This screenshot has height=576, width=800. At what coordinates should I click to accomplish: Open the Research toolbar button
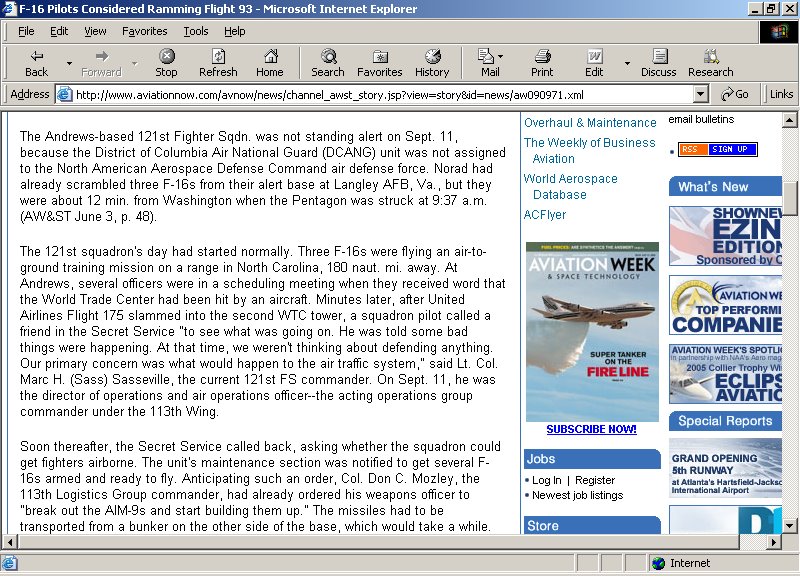(x=710, y=62)
